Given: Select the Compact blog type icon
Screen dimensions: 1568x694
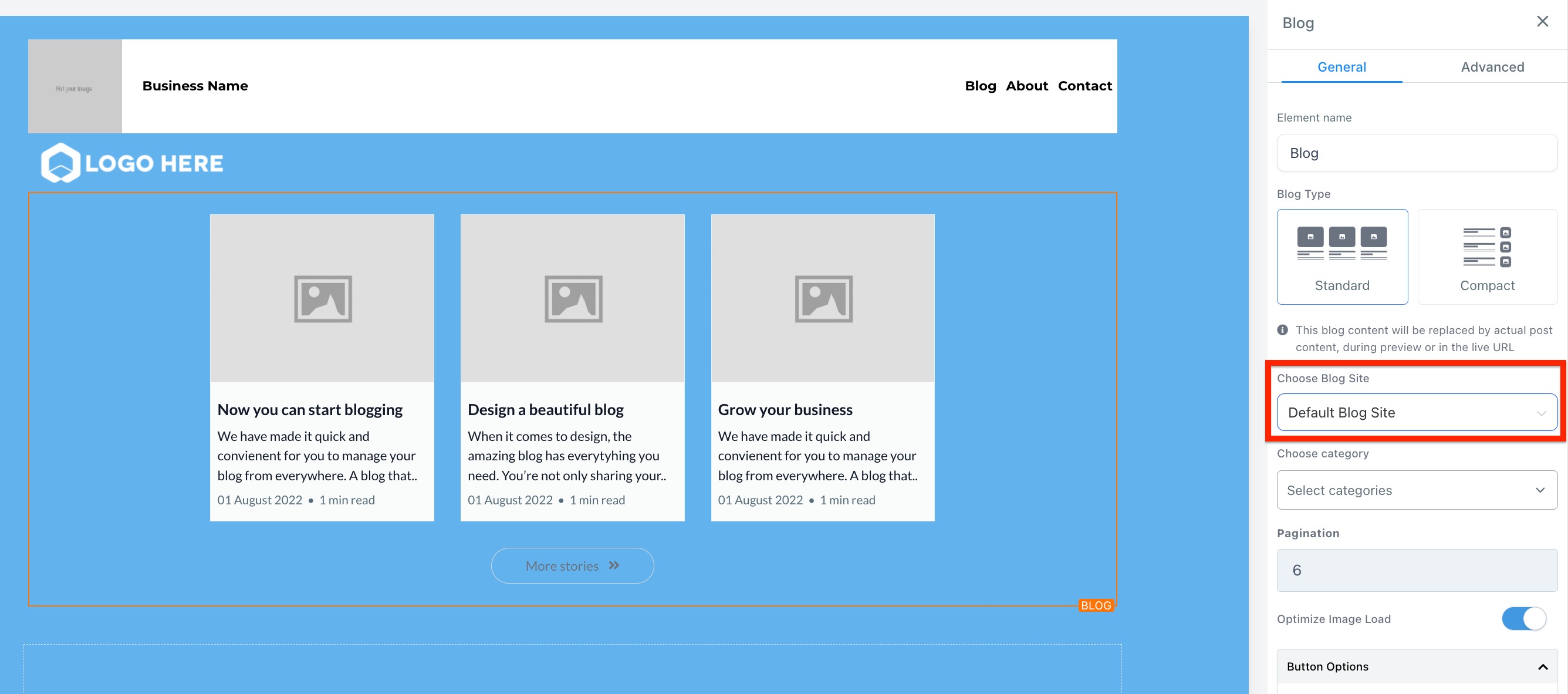Looking at the screenshot, I should click(1486, 247).
